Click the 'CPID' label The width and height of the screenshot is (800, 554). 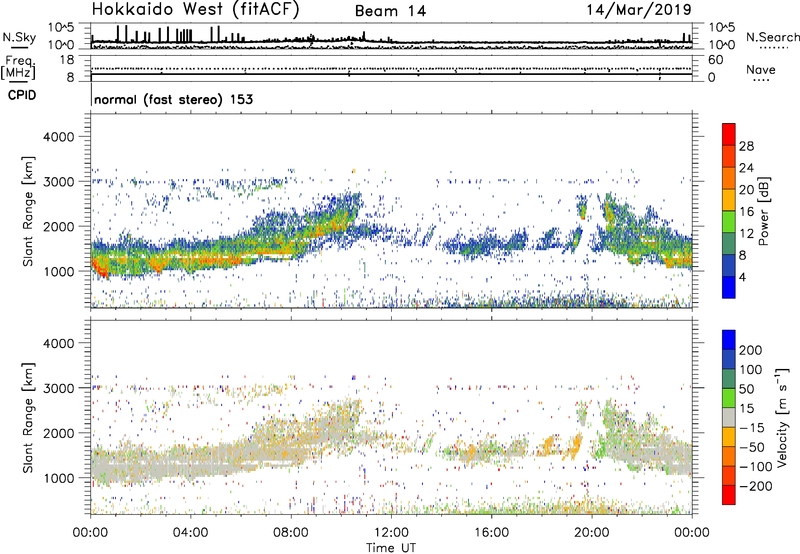click(22, 95)
